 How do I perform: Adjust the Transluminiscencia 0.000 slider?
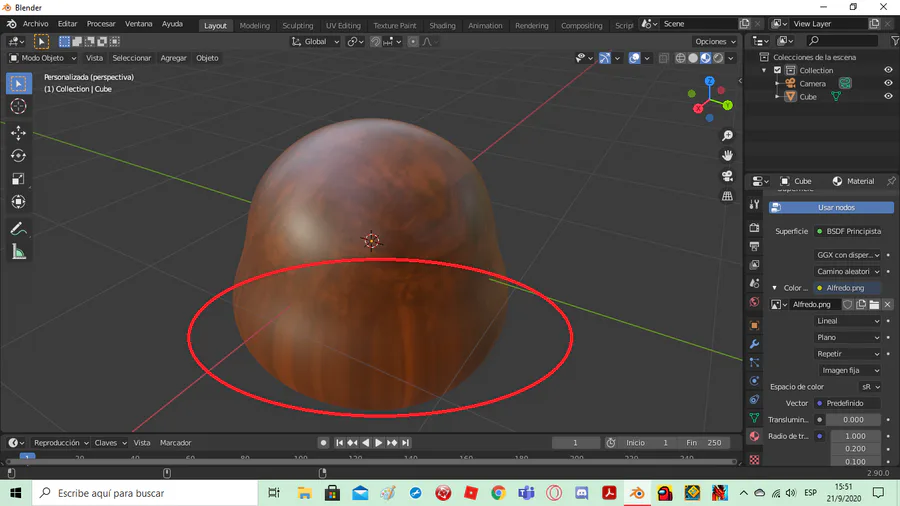[853, 420]
